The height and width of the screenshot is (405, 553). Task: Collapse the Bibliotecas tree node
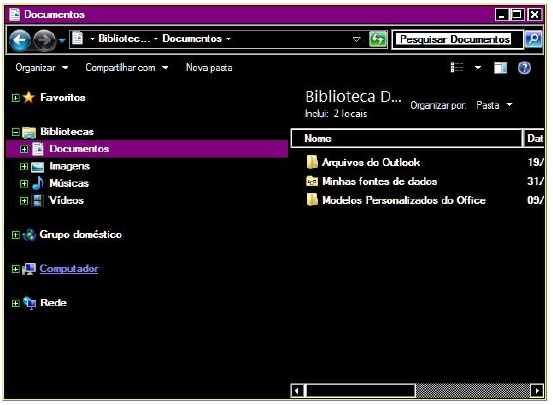click(x=16, y=132)
